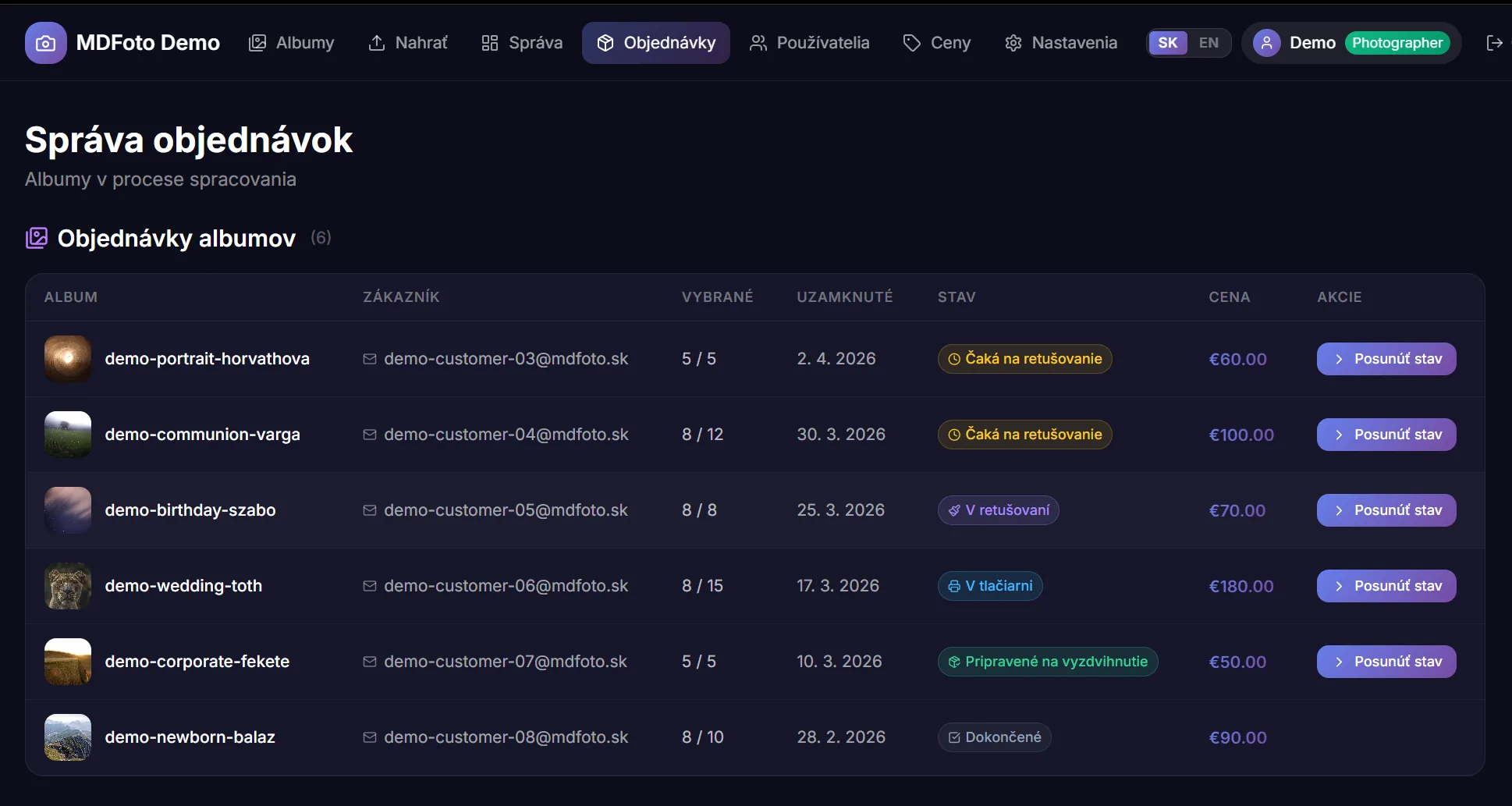Switch language to EN
This screenshot has width=1512, height=806.
click(1209, 43)
